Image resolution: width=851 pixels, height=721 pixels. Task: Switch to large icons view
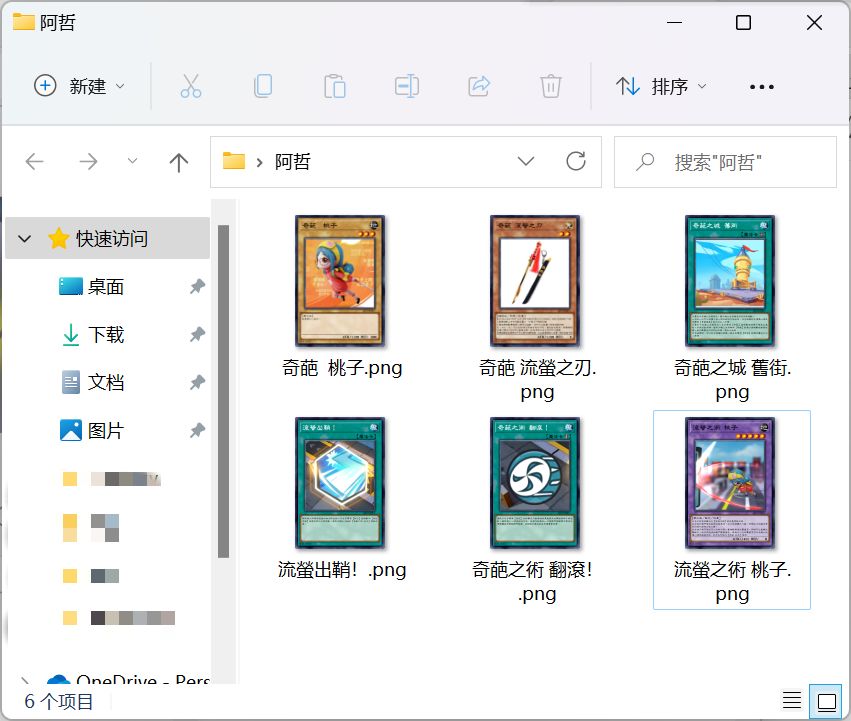(826, 701)
